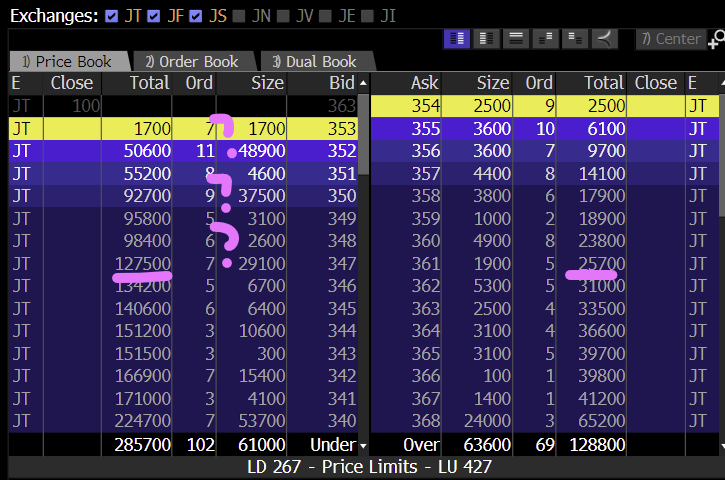Uncheck the JT exchange checkbox
Viewport: 725px width, 480px height.
(111, 16)
